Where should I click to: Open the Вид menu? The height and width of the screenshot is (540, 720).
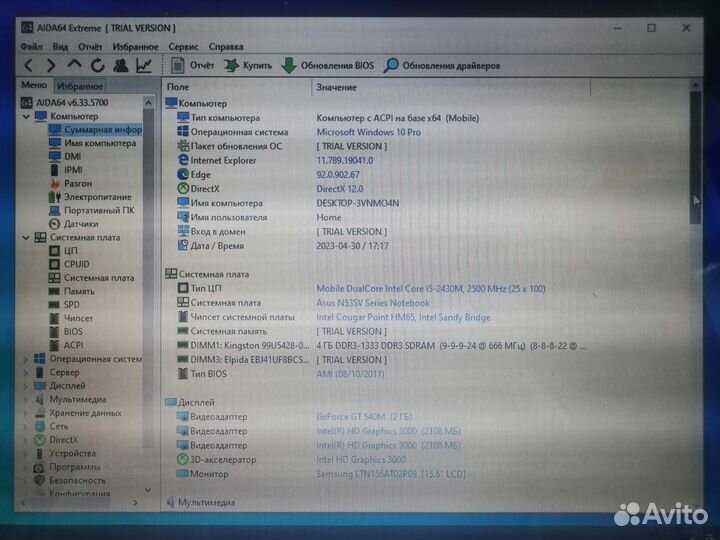[x=60, y=47]
